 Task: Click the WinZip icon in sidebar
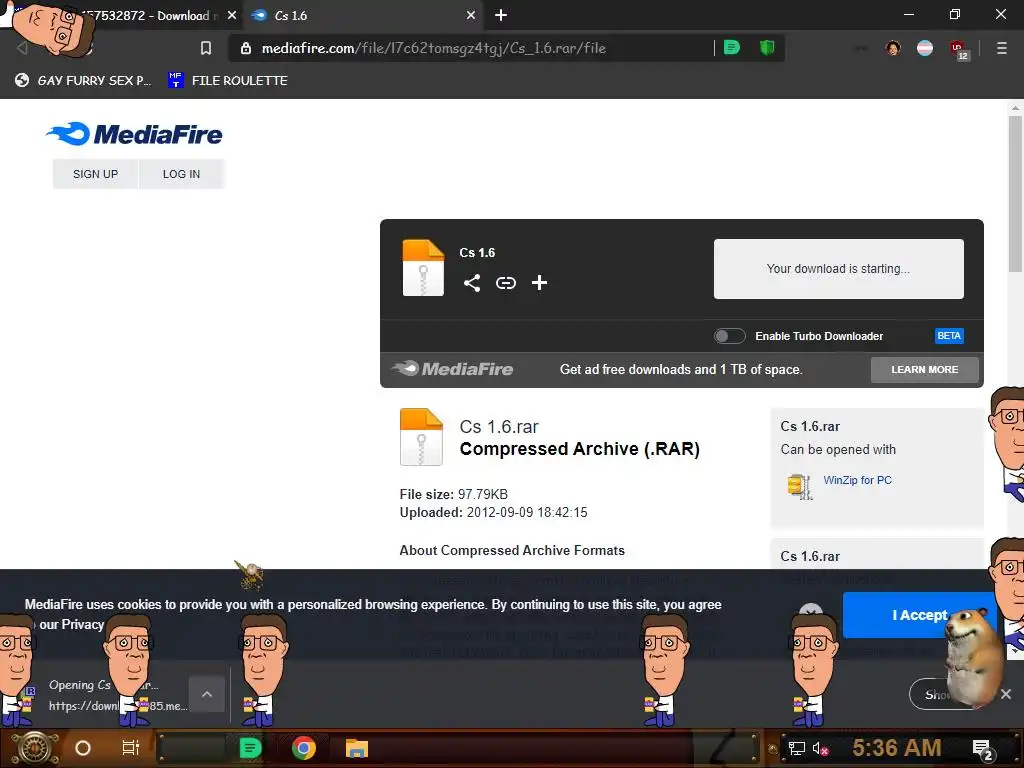coord(799,487)
